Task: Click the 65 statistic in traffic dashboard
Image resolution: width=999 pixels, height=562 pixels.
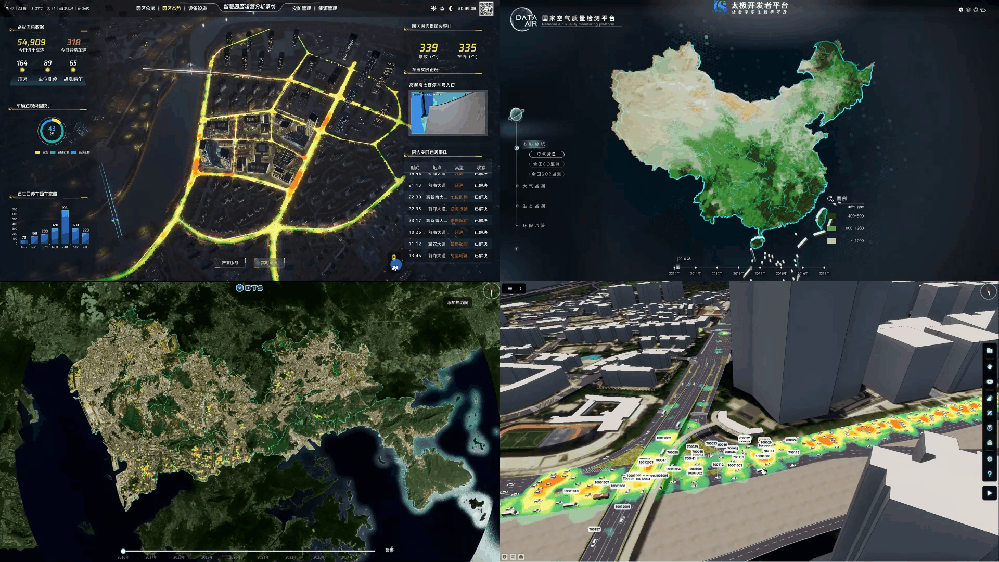Action: point(73,64)
